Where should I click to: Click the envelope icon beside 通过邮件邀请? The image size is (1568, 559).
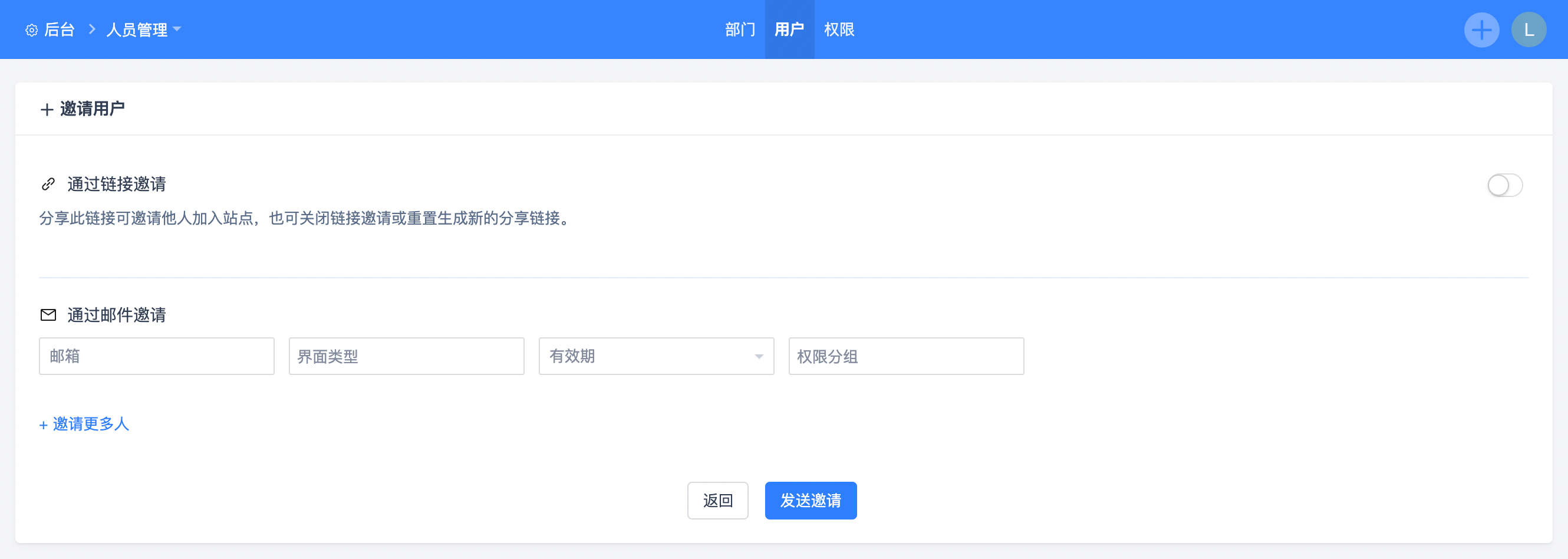point(48,315)
